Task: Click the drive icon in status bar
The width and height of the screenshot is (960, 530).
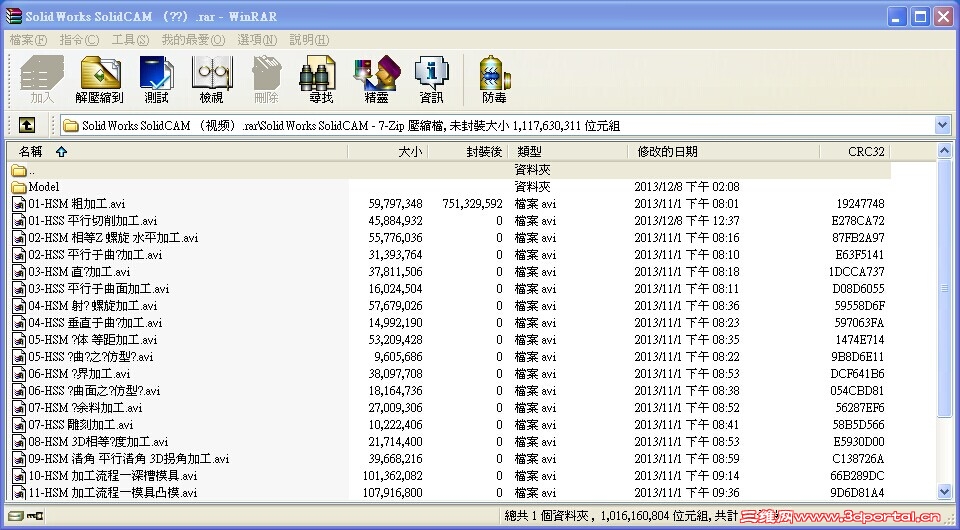Action: click(16, 516)
